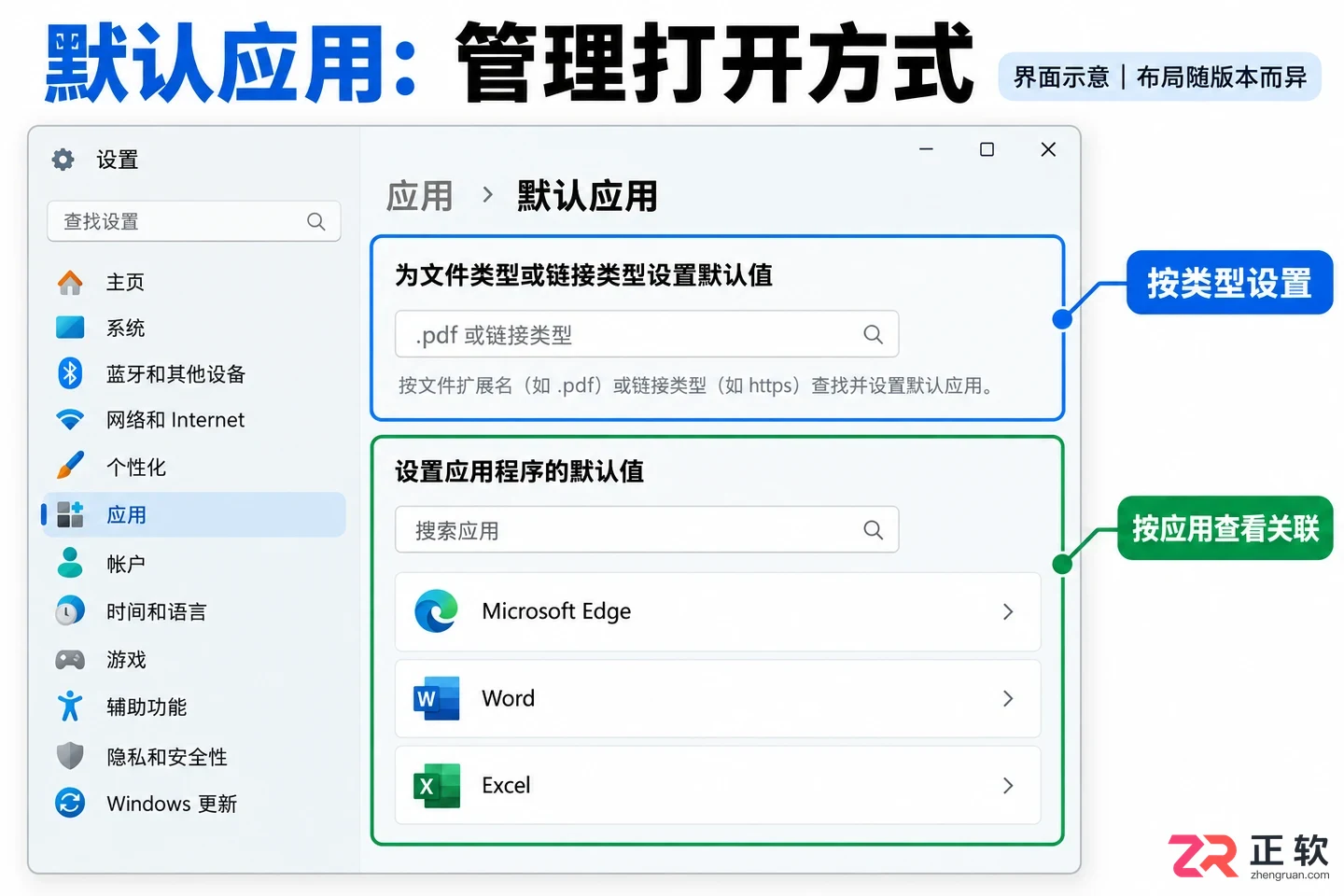This screenshot has width=1344, height=896.
Task: Focus the .pdf 或链接类型 input field
Action: 647,334
